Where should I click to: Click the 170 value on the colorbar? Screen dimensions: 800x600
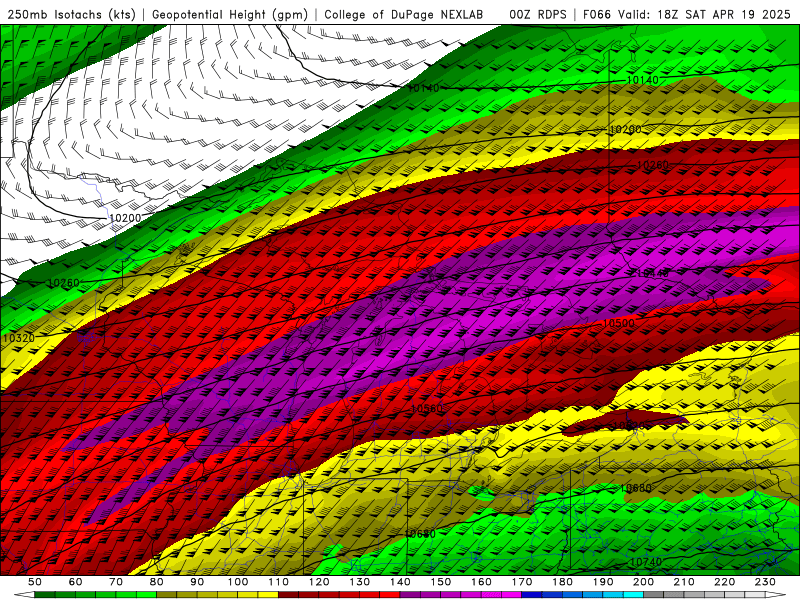(521, 582)
